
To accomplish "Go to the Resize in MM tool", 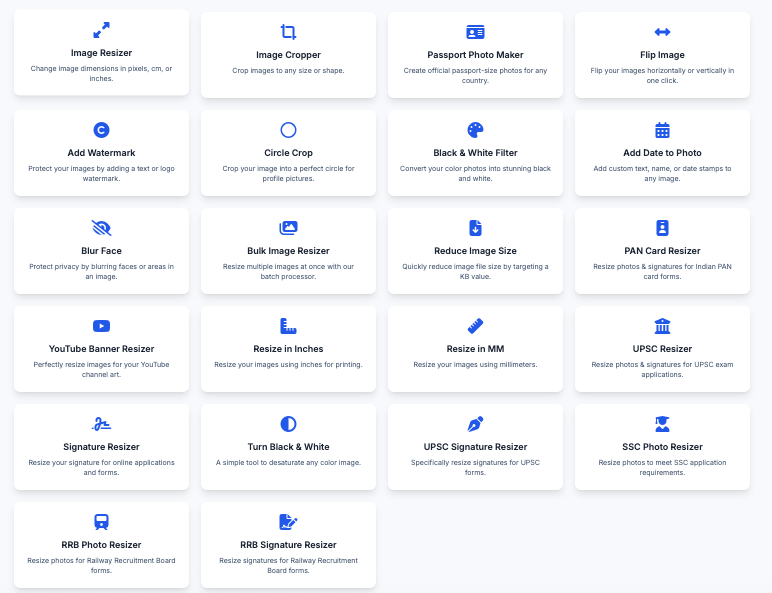I will 475,349.
